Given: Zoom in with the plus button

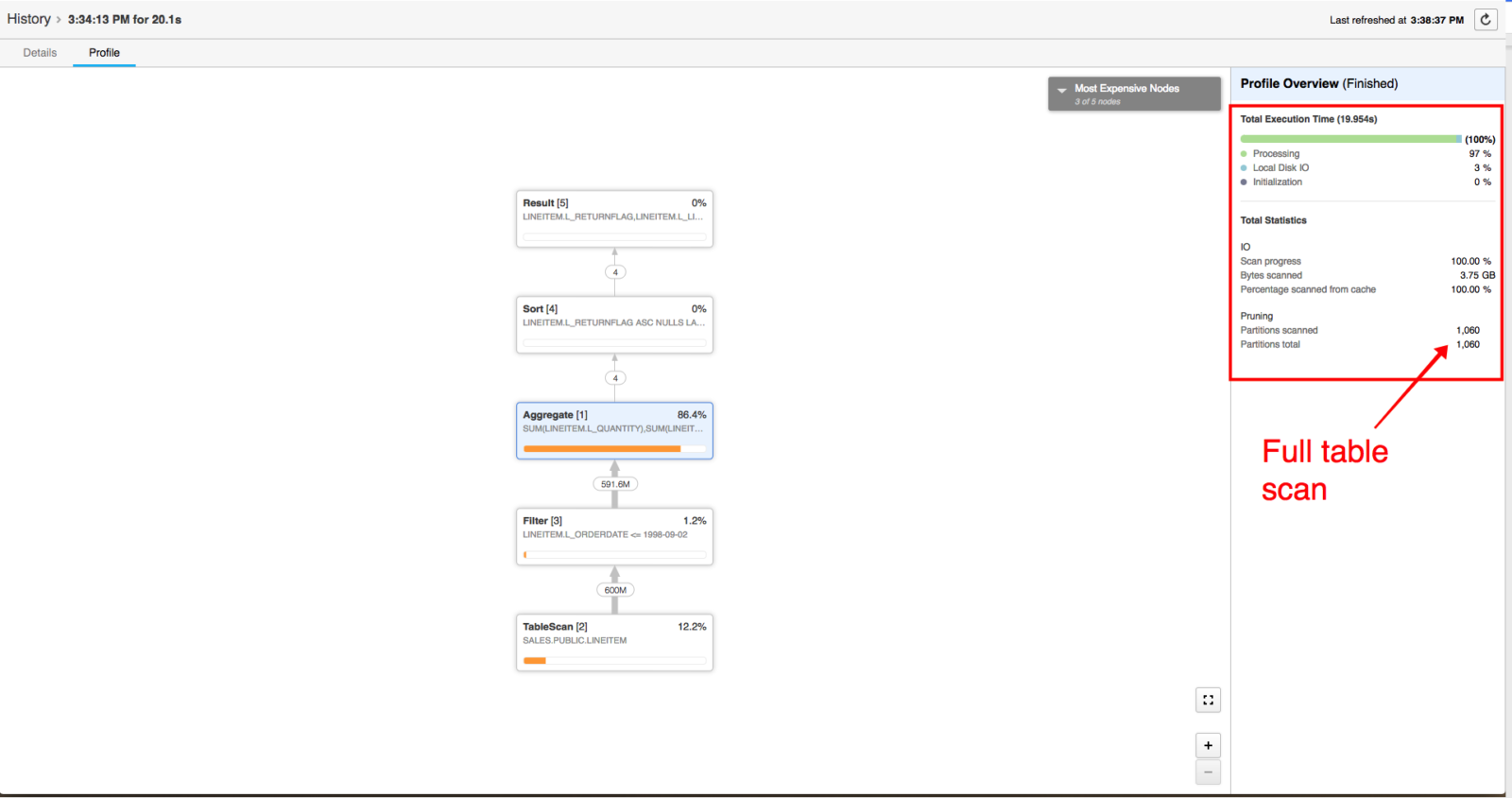Looking at the screenshot, I should pos(1208,745).
